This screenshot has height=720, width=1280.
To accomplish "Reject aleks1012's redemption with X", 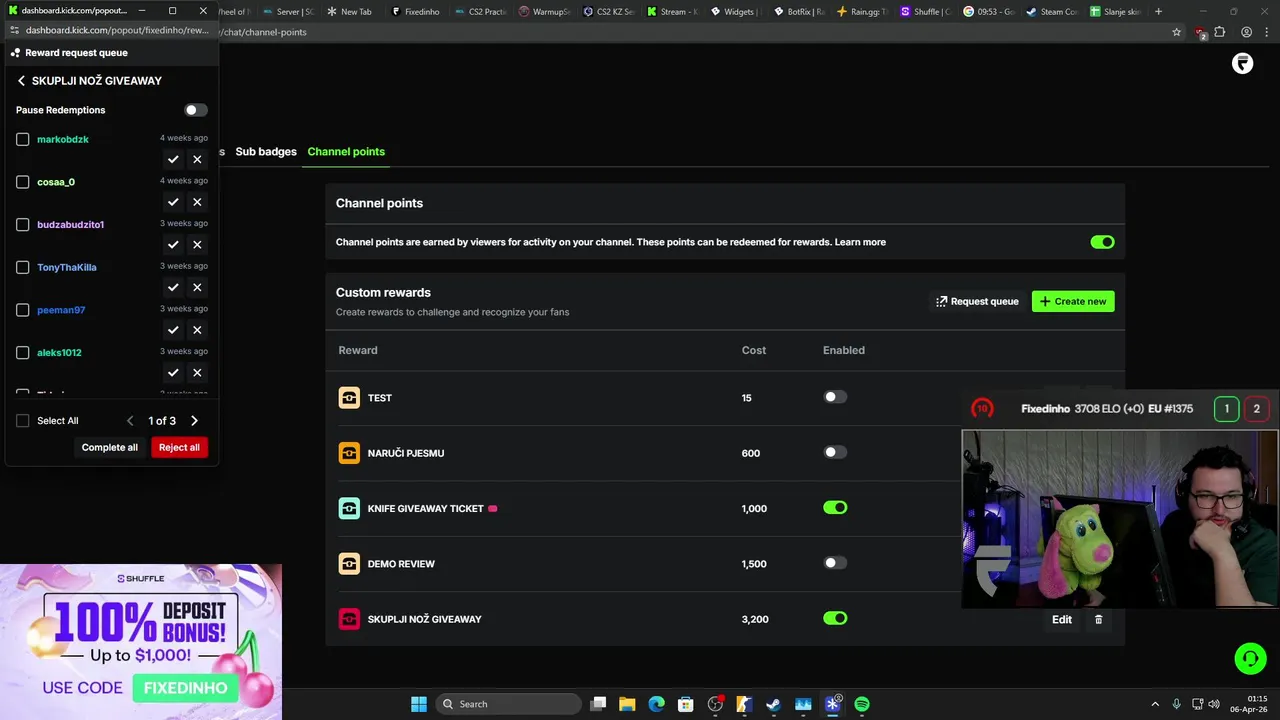I will coord(197,373).
